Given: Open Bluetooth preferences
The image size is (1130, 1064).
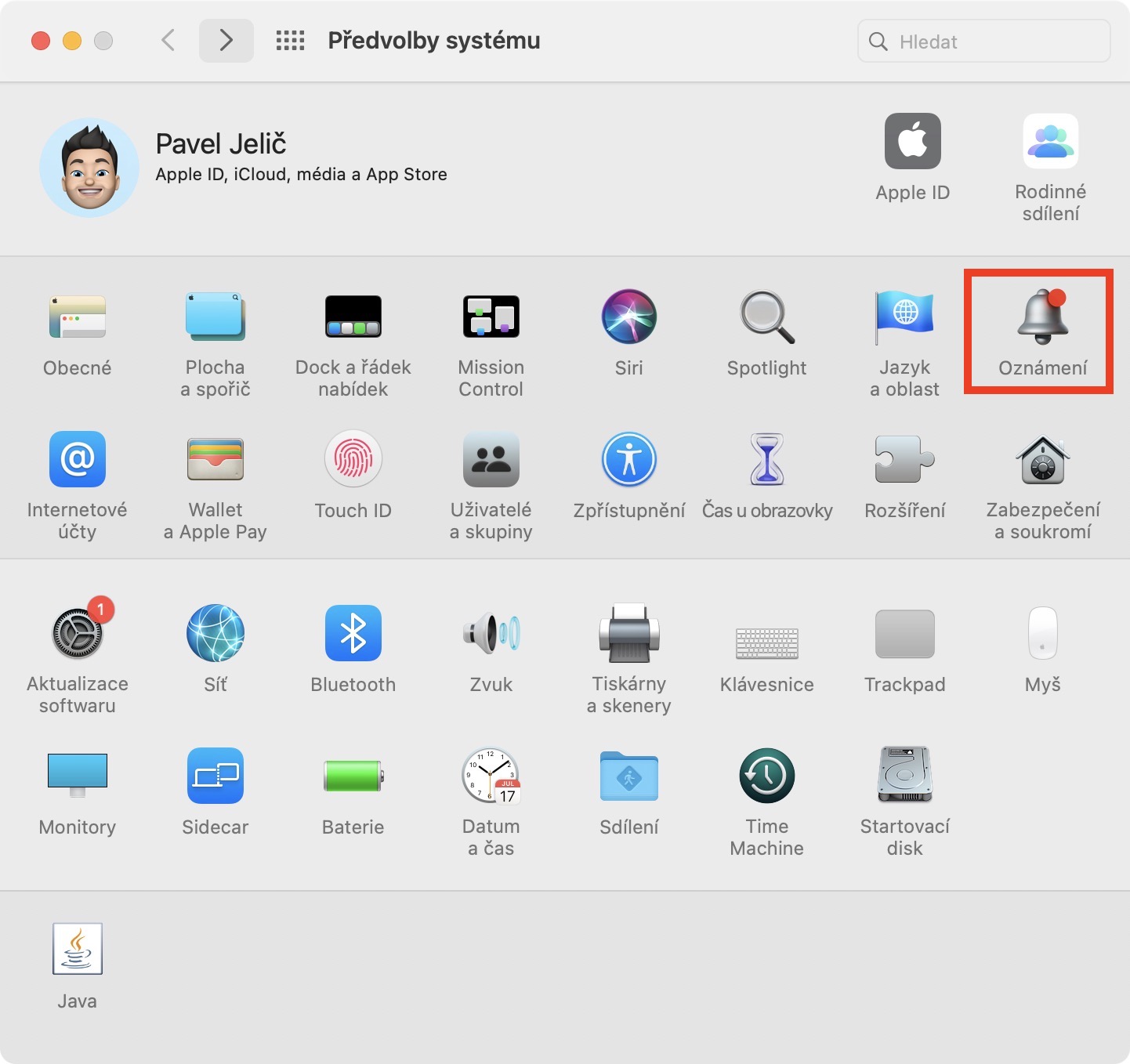Looking at the screenshot, I should coord(353,633).
